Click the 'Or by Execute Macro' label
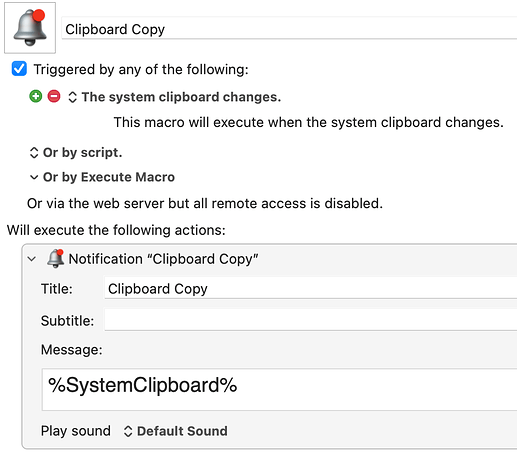Image resolution: width=517 pixels, height=458 pixels. point(109,177)
